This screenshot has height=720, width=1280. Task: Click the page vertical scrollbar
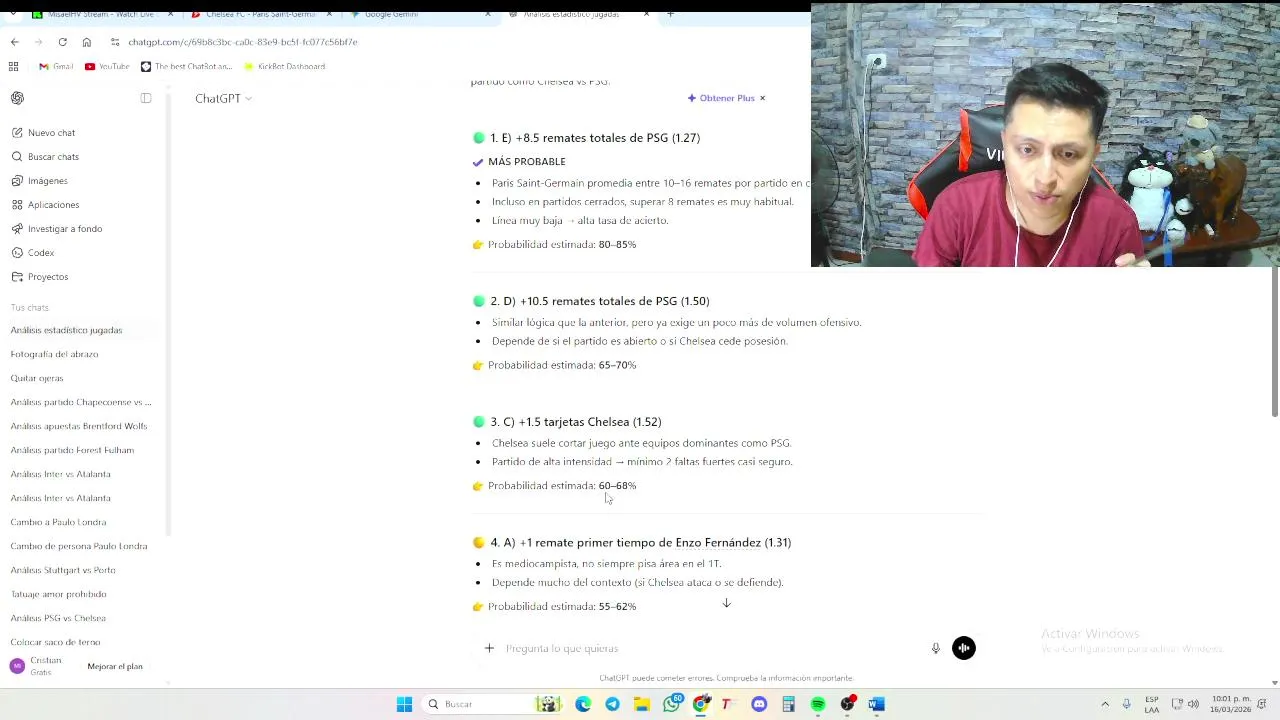(x=1274, y=343)
